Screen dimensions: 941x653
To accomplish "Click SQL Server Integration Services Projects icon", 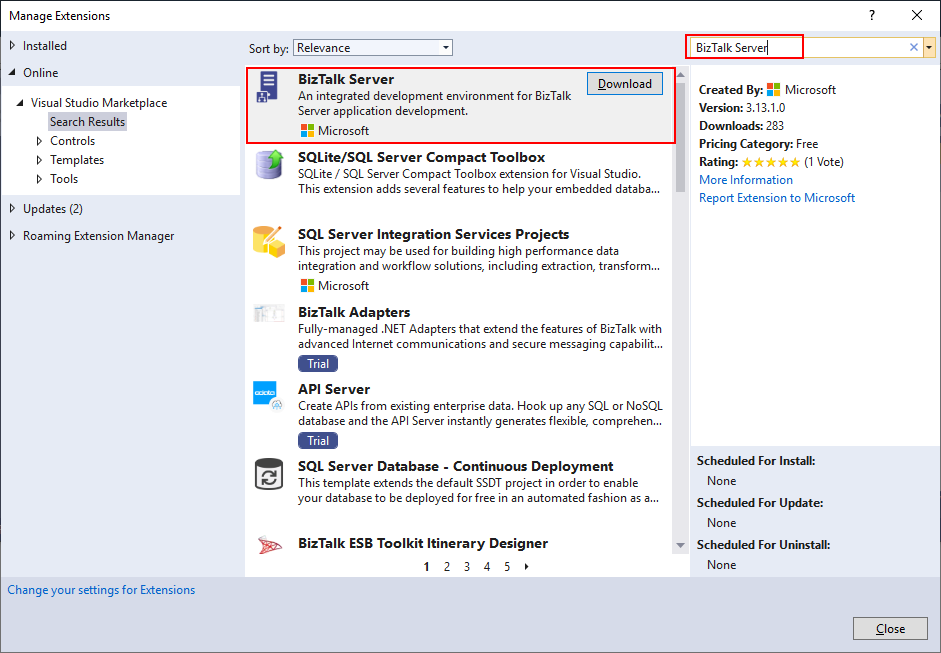I will (268, 241).
